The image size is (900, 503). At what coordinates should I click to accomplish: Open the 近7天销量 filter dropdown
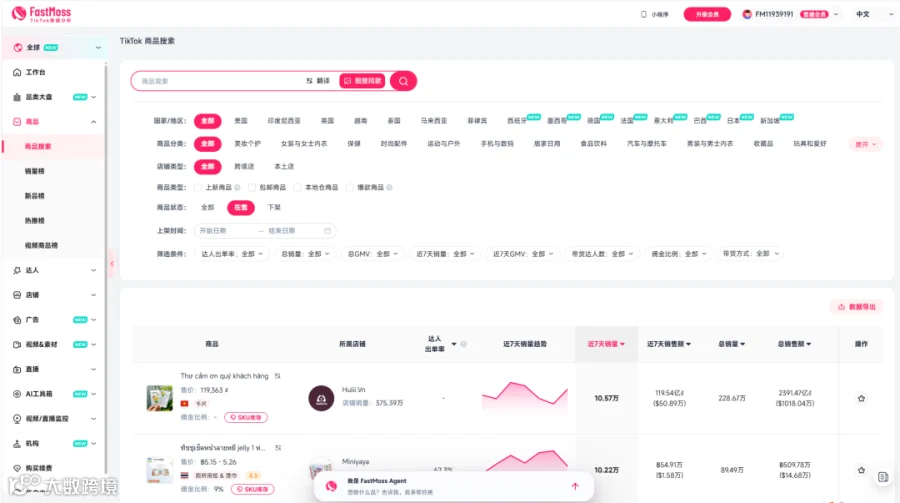tap(445, 254)
